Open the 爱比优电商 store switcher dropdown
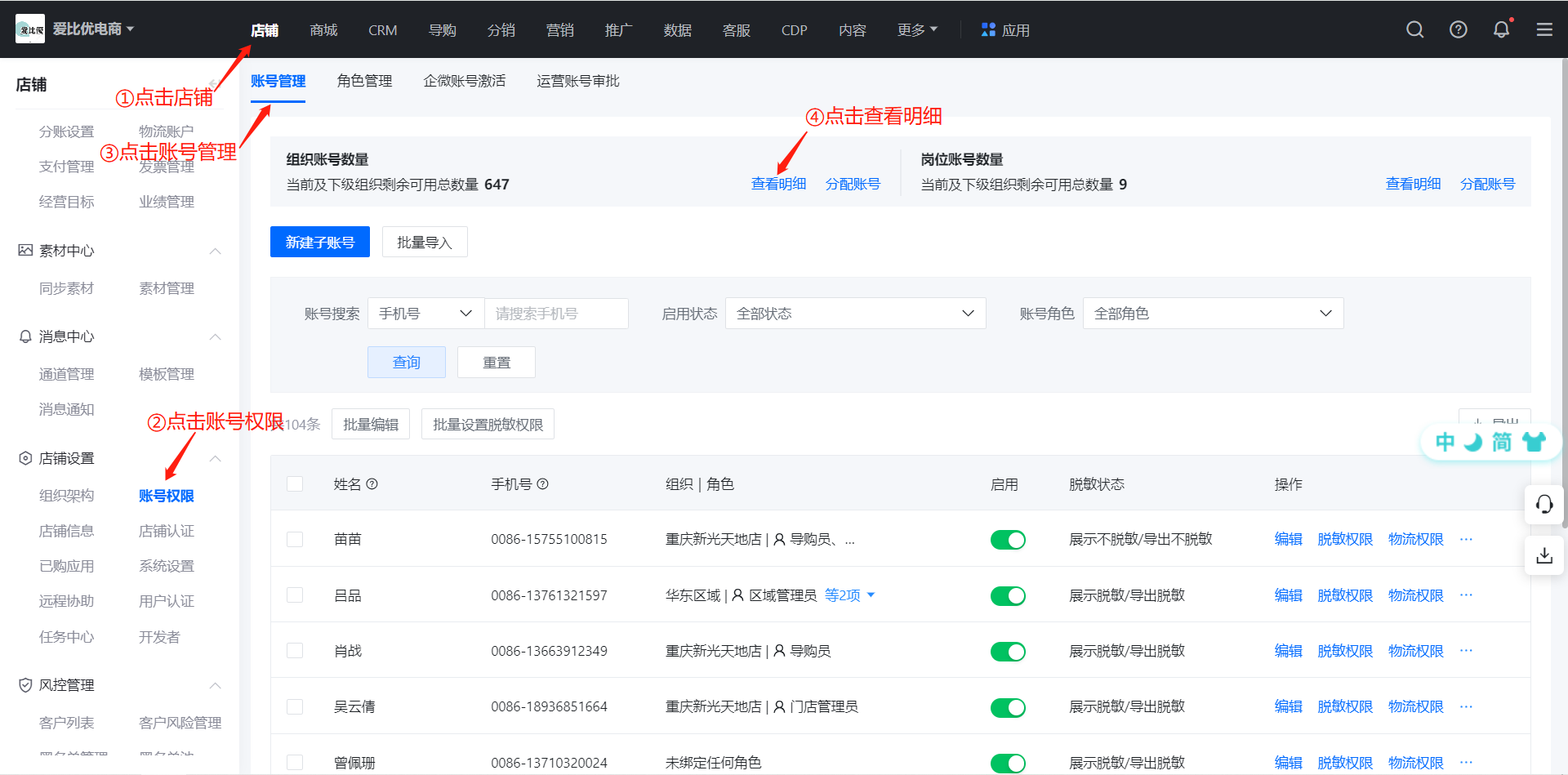Screen dimensions: 1568x775 click(92, 29)
